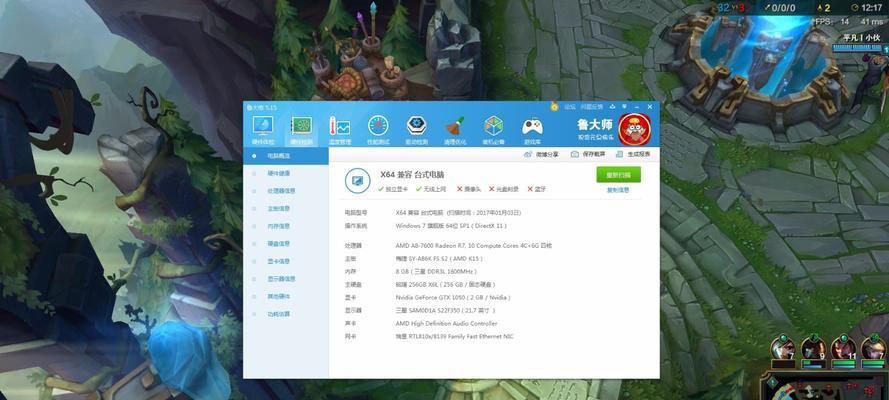Click AMD High Definition Audio Controller text
Viewport: 889px width, 400px height.
pyautogui.click(x=446, y=324)
